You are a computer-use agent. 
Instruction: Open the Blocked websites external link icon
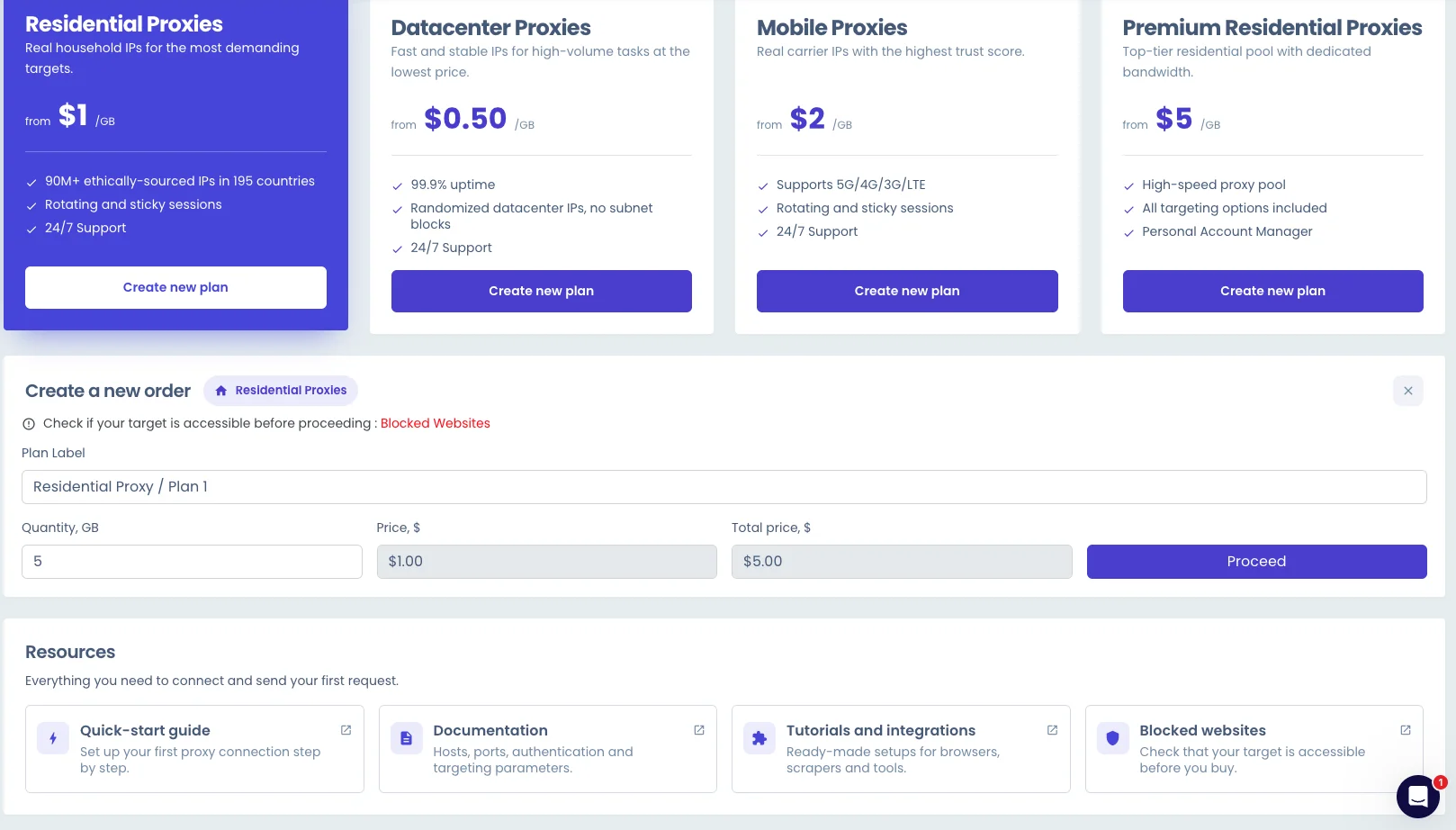click(1406, 730)
